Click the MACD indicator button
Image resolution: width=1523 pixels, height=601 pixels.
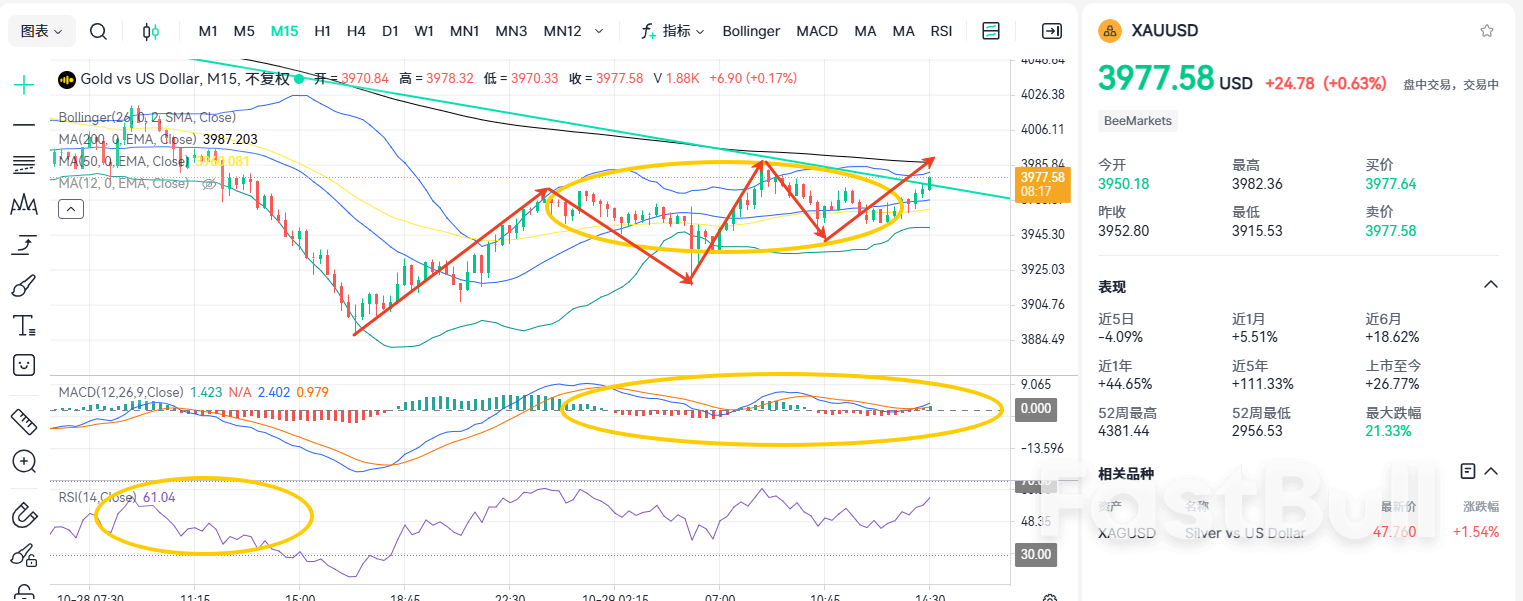817,31
